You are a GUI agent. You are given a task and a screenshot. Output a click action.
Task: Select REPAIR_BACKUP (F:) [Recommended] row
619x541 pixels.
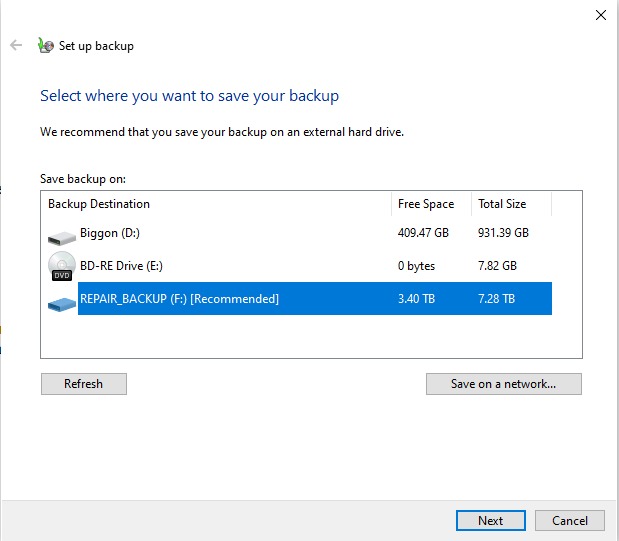[180, 299]
